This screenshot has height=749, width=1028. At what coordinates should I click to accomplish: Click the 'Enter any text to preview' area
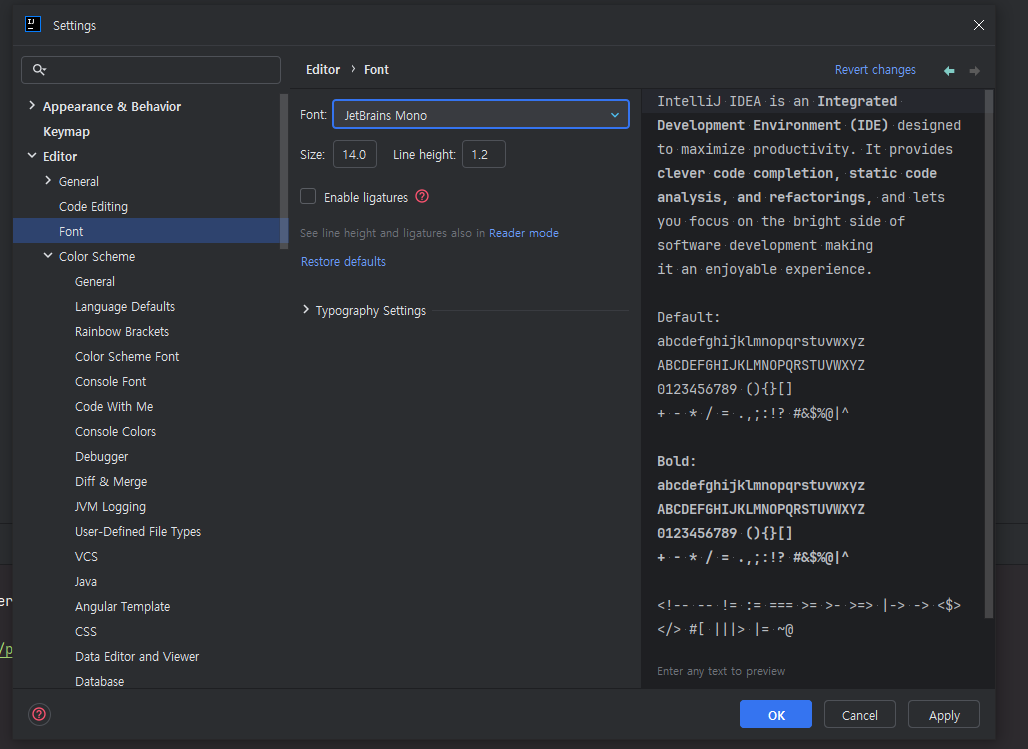coord(721,671)
